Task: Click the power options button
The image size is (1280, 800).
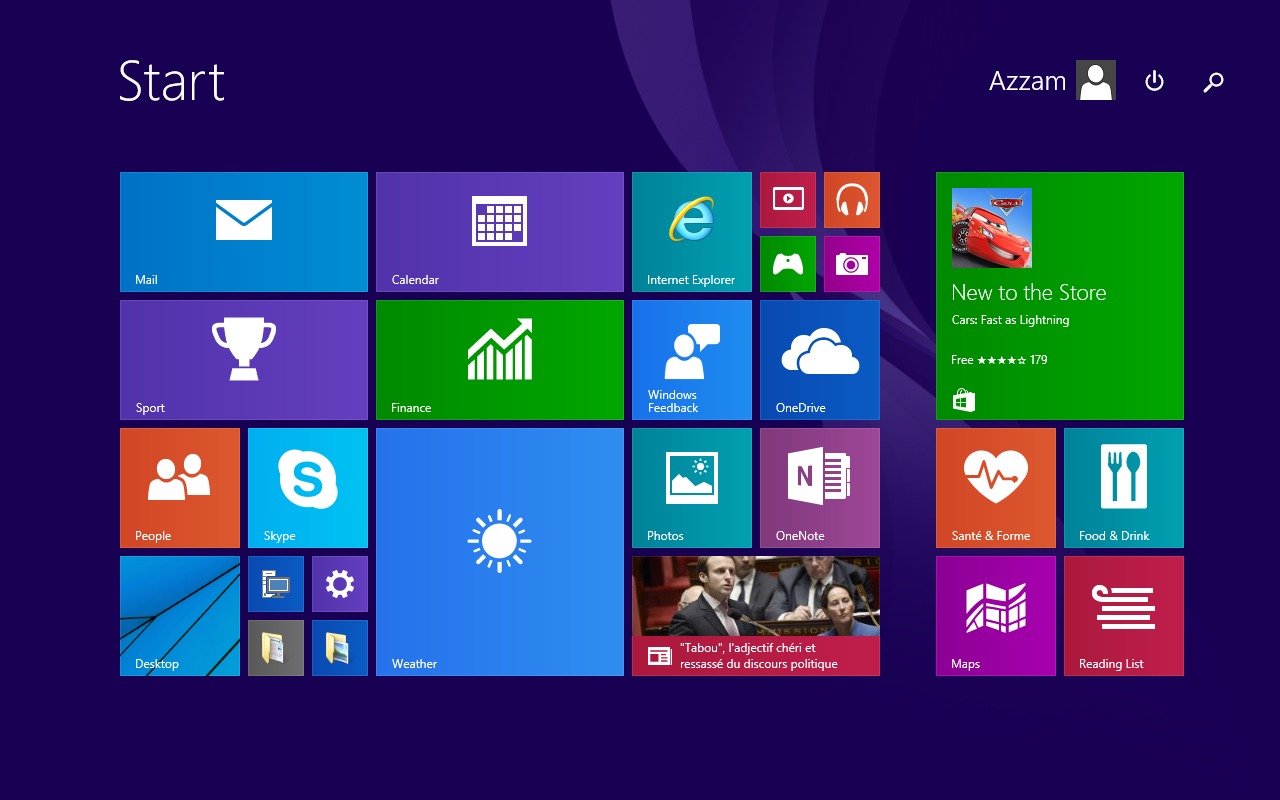Action: [1154, 81]
